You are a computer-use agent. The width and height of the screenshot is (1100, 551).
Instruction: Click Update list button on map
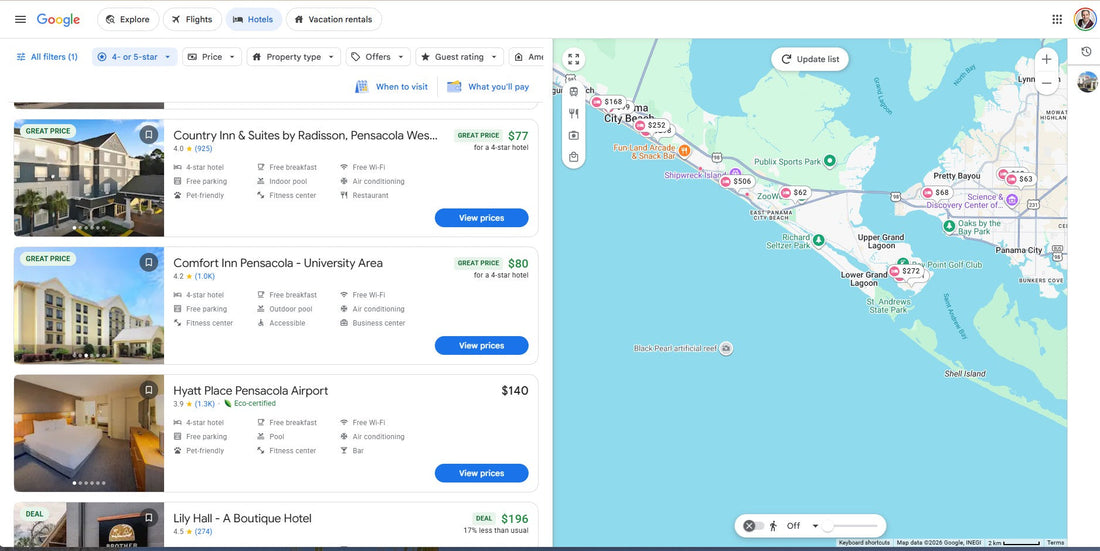[x=810, y=59]
